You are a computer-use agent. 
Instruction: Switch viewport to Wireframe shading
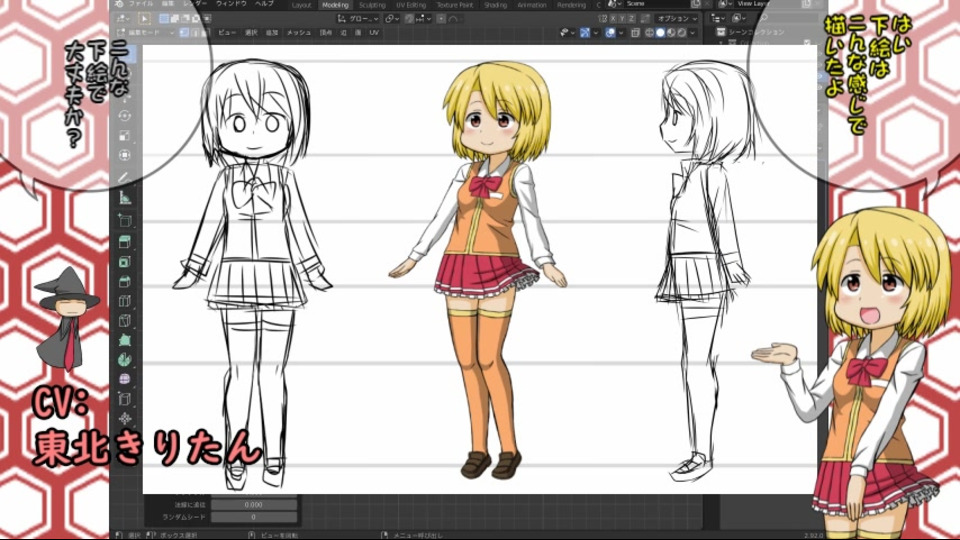[650, 32]
